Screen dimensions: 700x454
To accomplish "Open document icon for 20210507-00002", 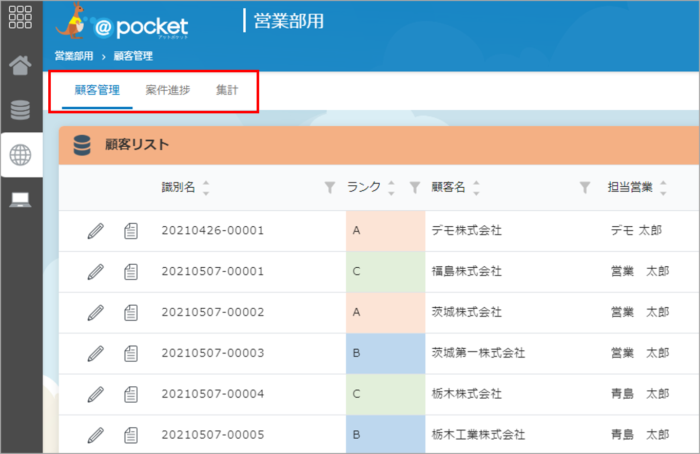I will [131, 312].
